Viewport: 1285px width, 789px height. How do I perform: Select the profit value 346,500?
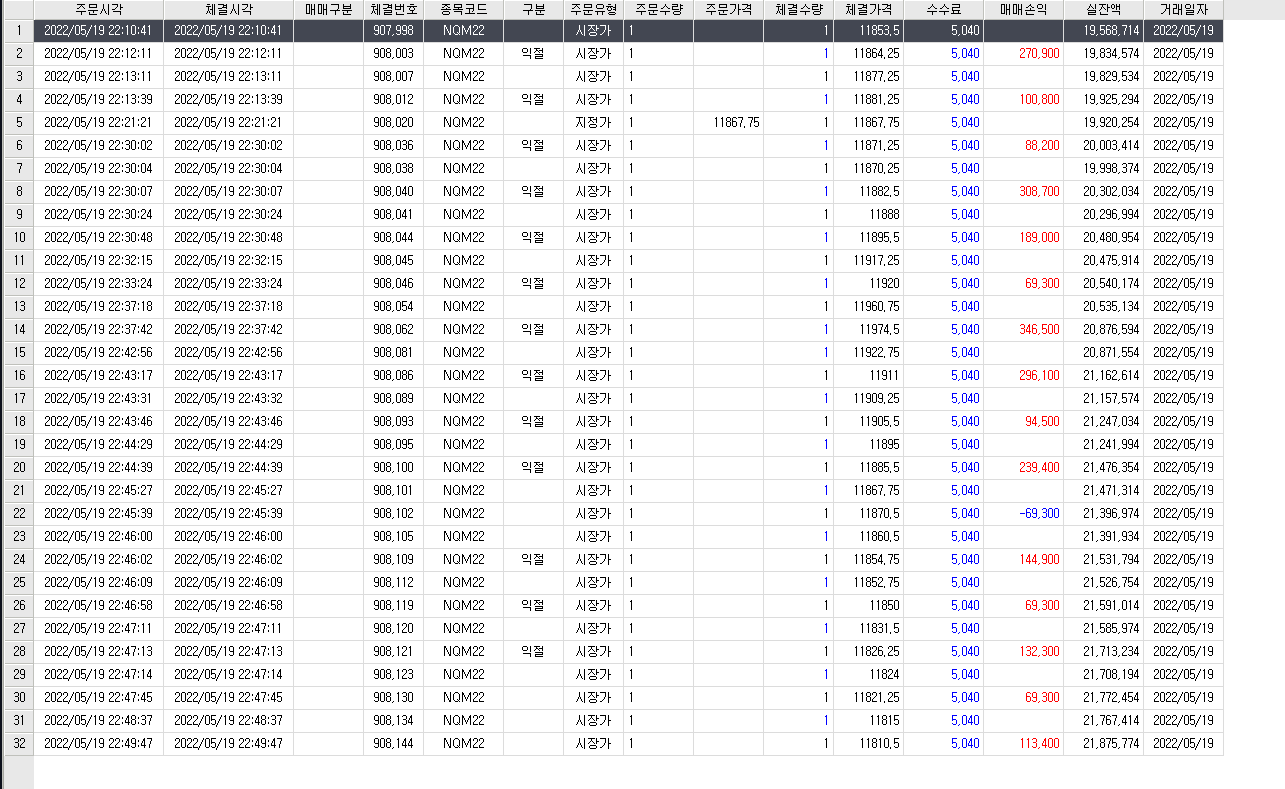coord(1039,329)
